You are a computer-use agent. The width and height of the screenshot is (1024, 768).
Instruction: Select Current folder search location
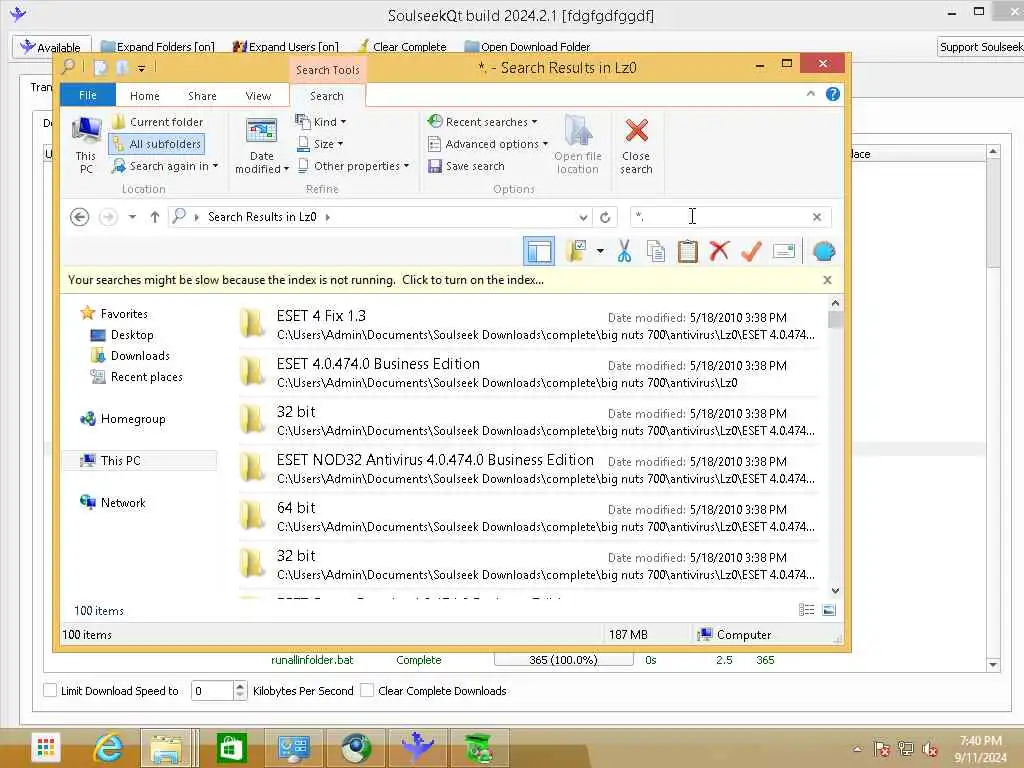(x=157, y=122)
